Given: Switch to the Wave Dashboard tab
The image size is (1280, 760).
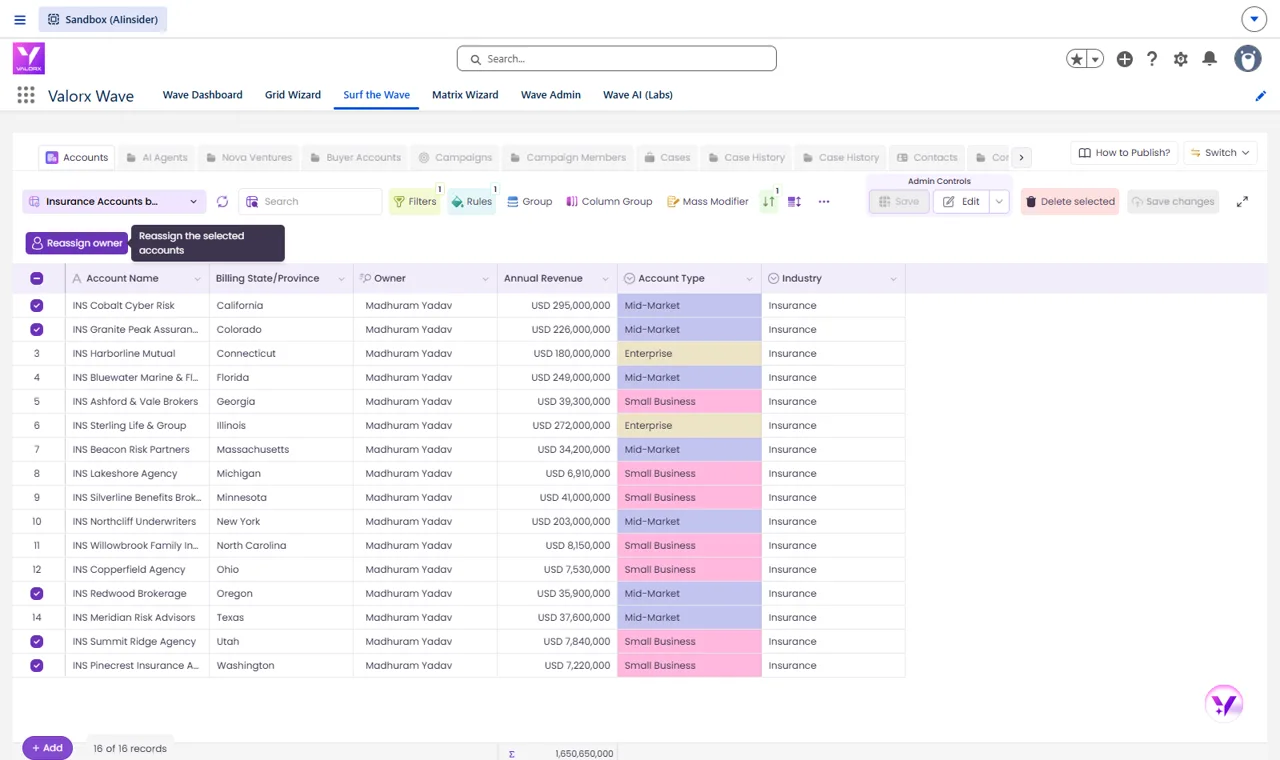Looking at the screenshot, I should 203,95.
